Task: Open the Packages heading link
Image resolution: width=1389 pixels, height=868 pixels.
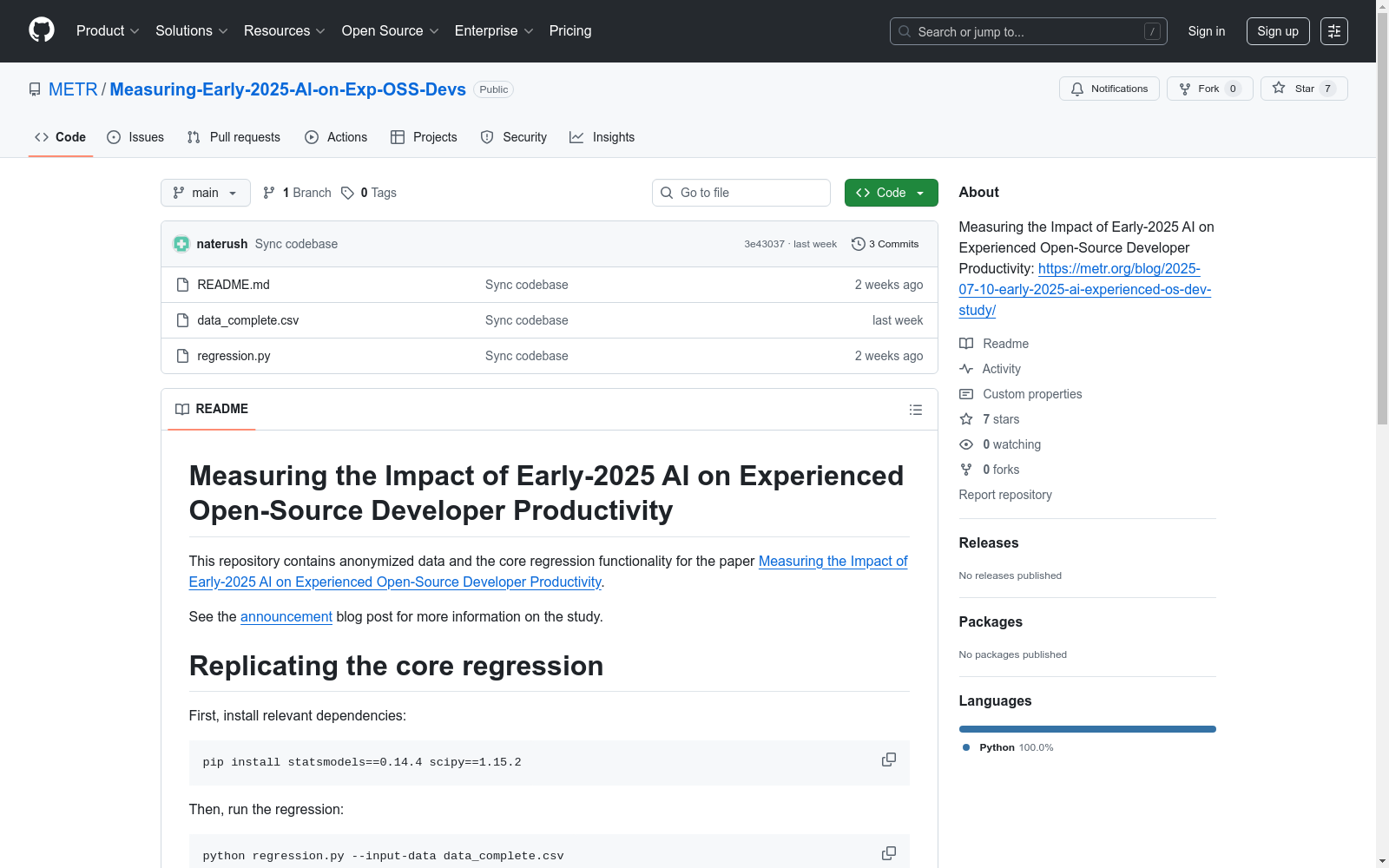Action: click(991, 621)
